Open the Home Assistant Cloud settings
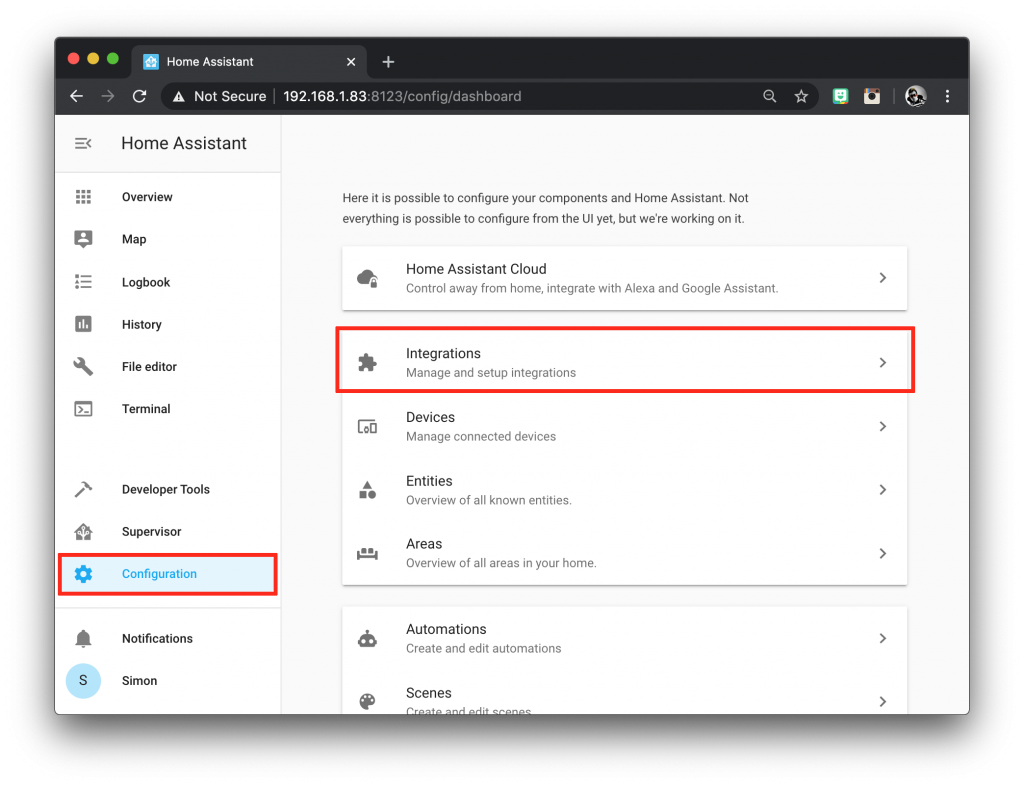Screen dimensions: 1024x787 point(624,278)
